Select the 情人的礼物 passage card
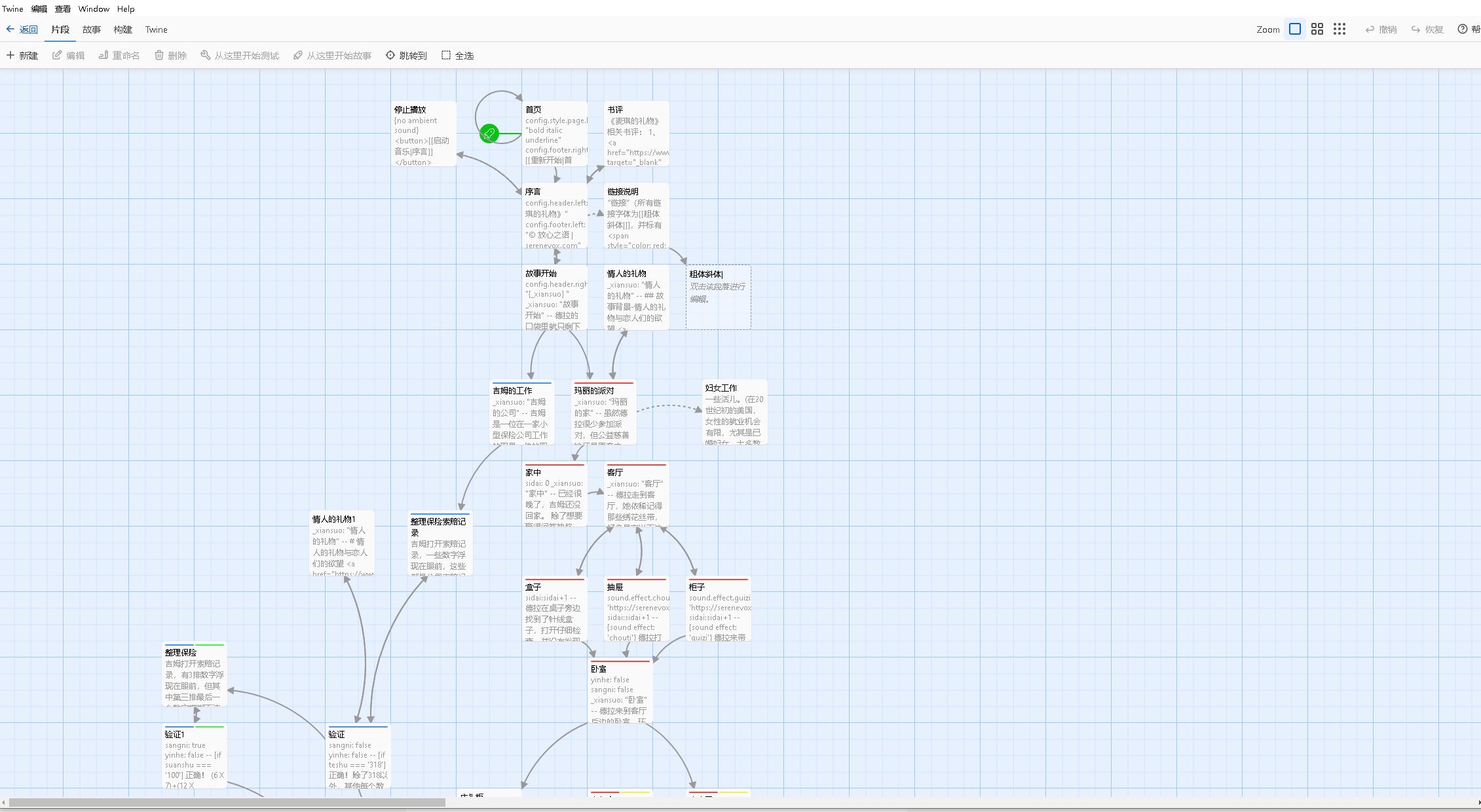 click(x=637, y=297)
